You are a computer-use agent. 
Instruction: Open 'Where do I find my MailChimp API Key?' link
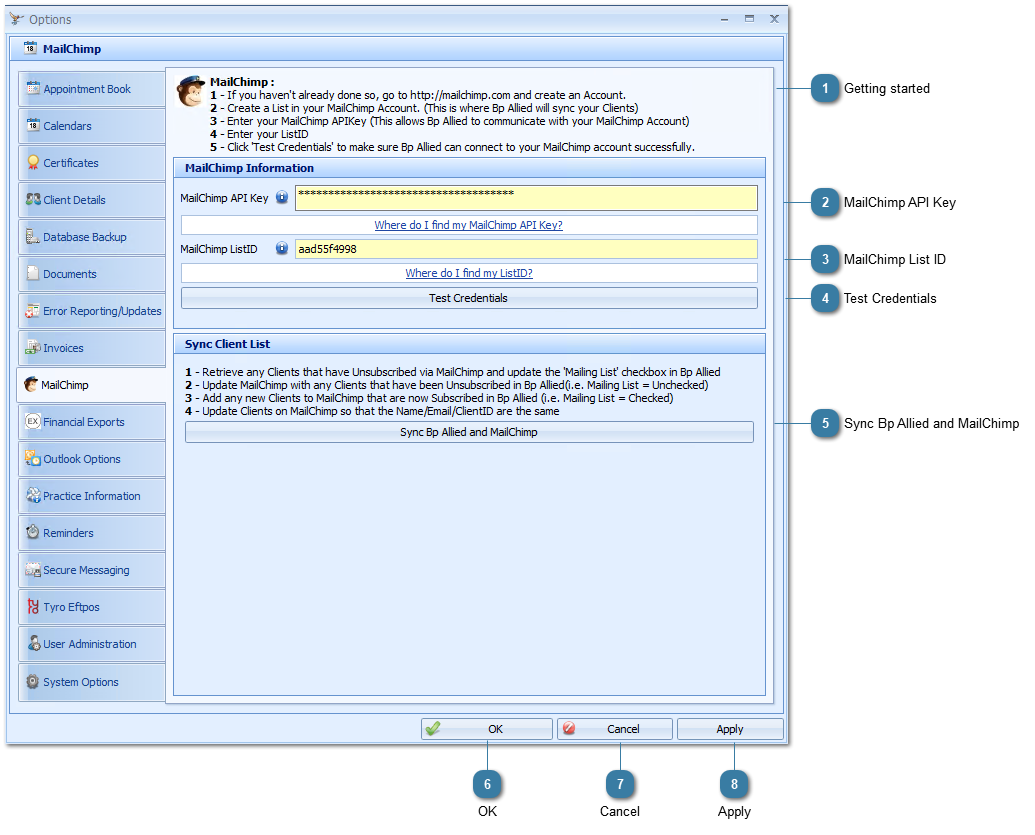469,225
